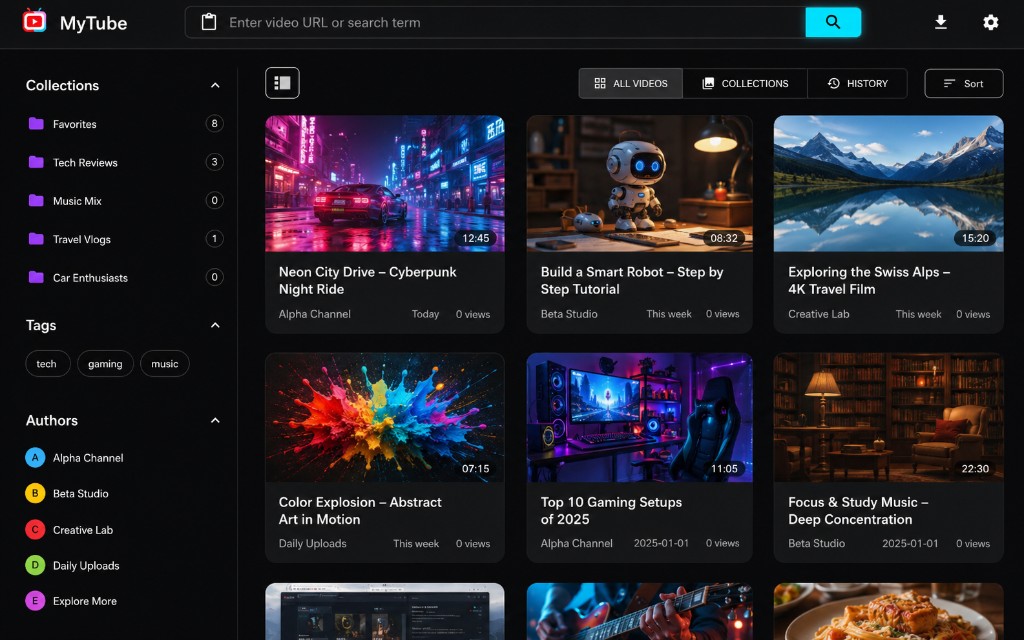
Task: Click 'Daily Uploads' under the Color Explosion video
Action: coord(313,543)
